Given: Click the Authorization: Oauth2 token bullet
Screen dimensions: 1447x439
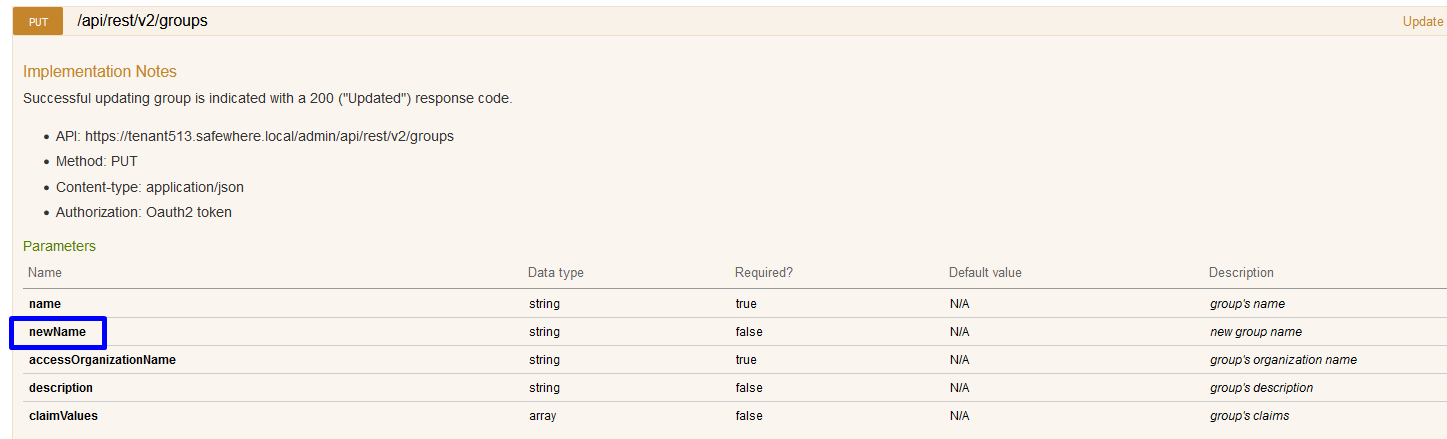Looking at the screenshot, I should pos(143,212).
